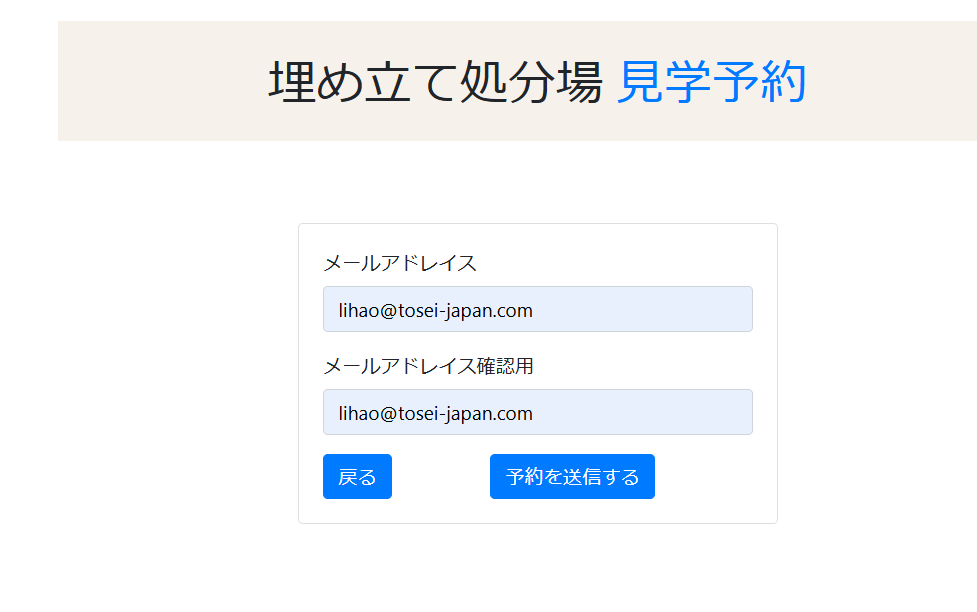The height and width of the screenshot is (612, 977).
Task: Click the beige header banner background
Action: [150, 80]
